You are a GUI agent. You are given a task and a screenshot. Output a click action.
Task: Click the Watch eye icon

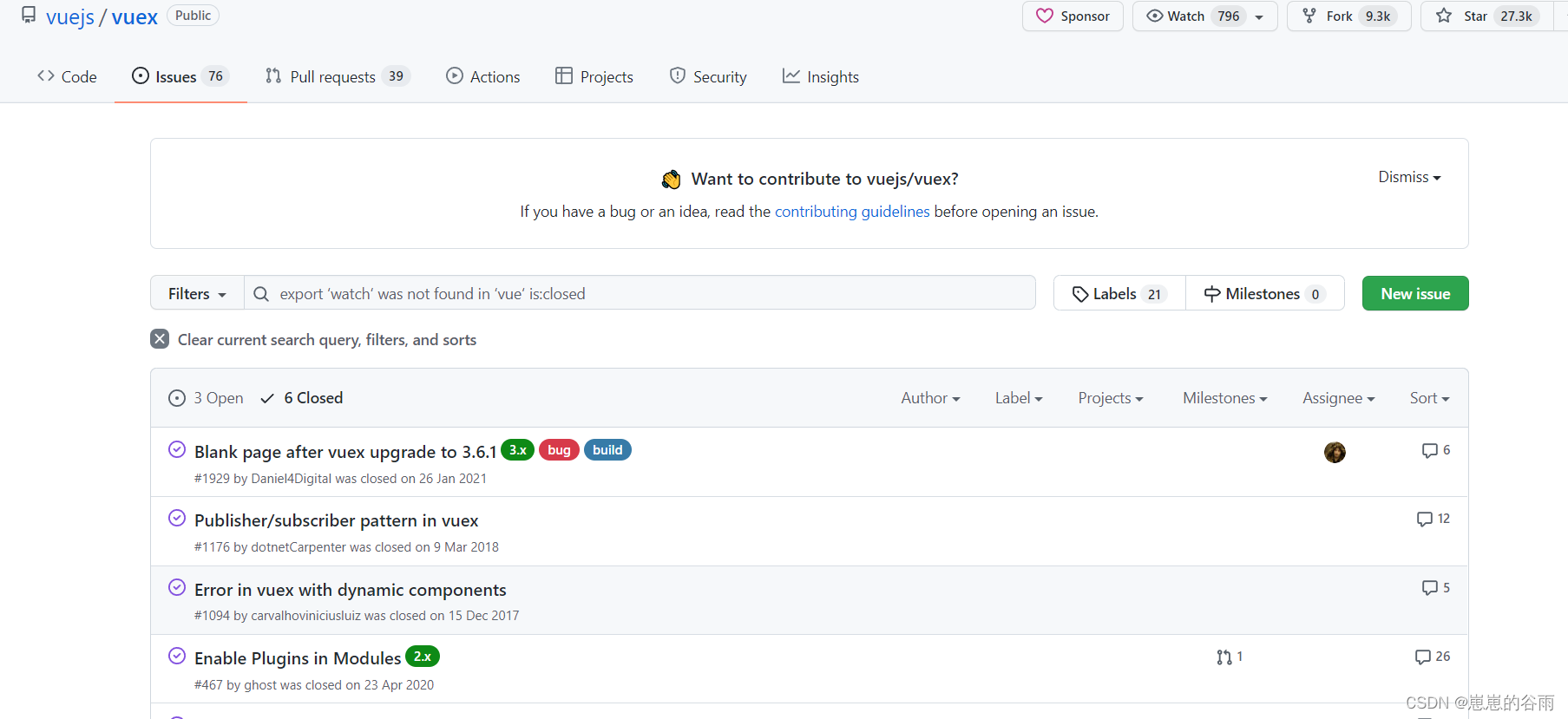1154,16
